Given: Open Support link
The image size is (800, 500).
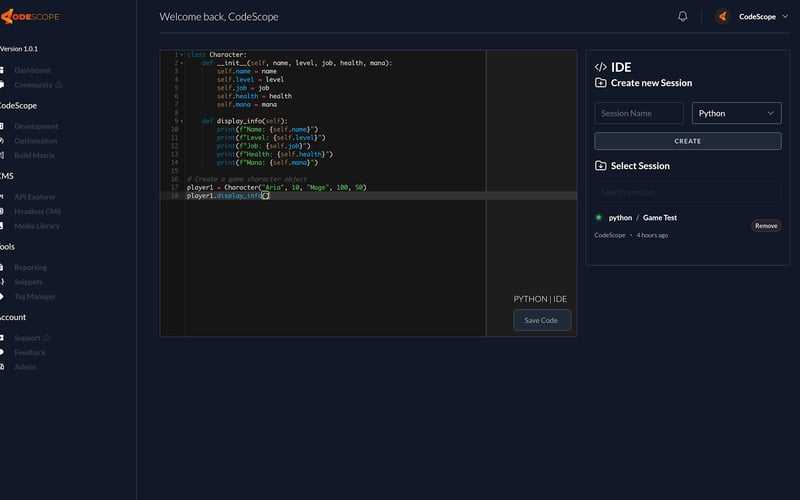Looking at the screenshot, I should pyautogui.click(x=27, y=338).
